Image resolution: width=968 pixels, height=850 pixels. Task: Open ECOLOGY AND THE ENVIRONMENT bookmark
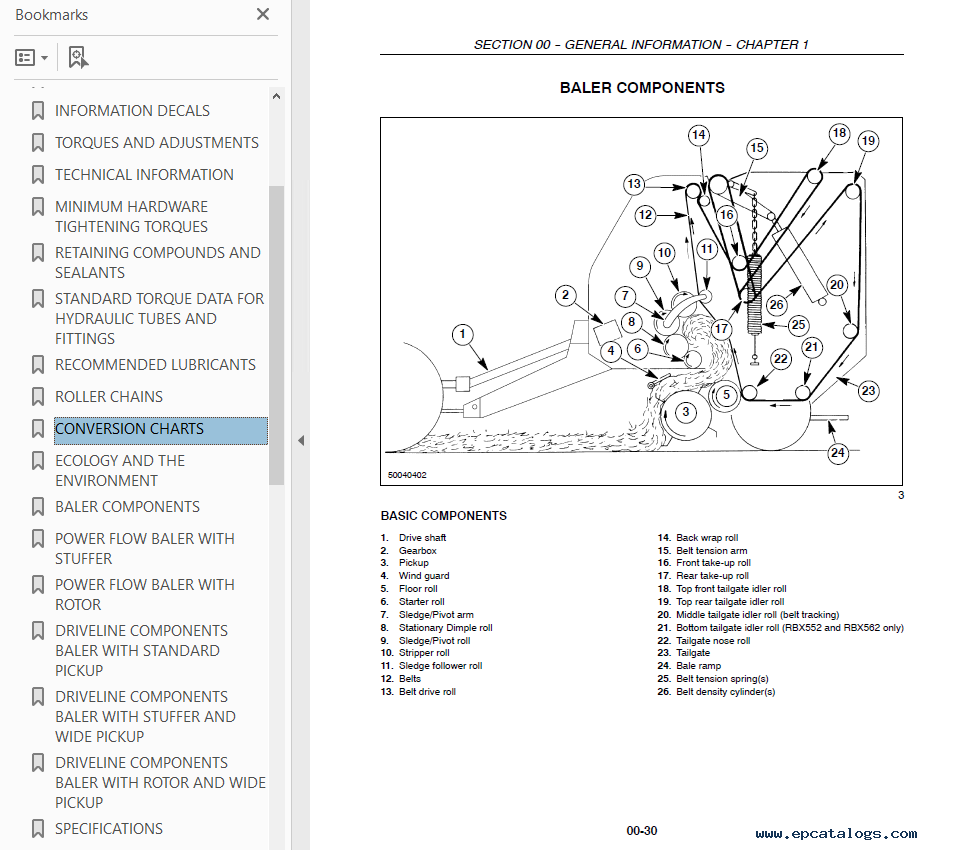[120, 470]
